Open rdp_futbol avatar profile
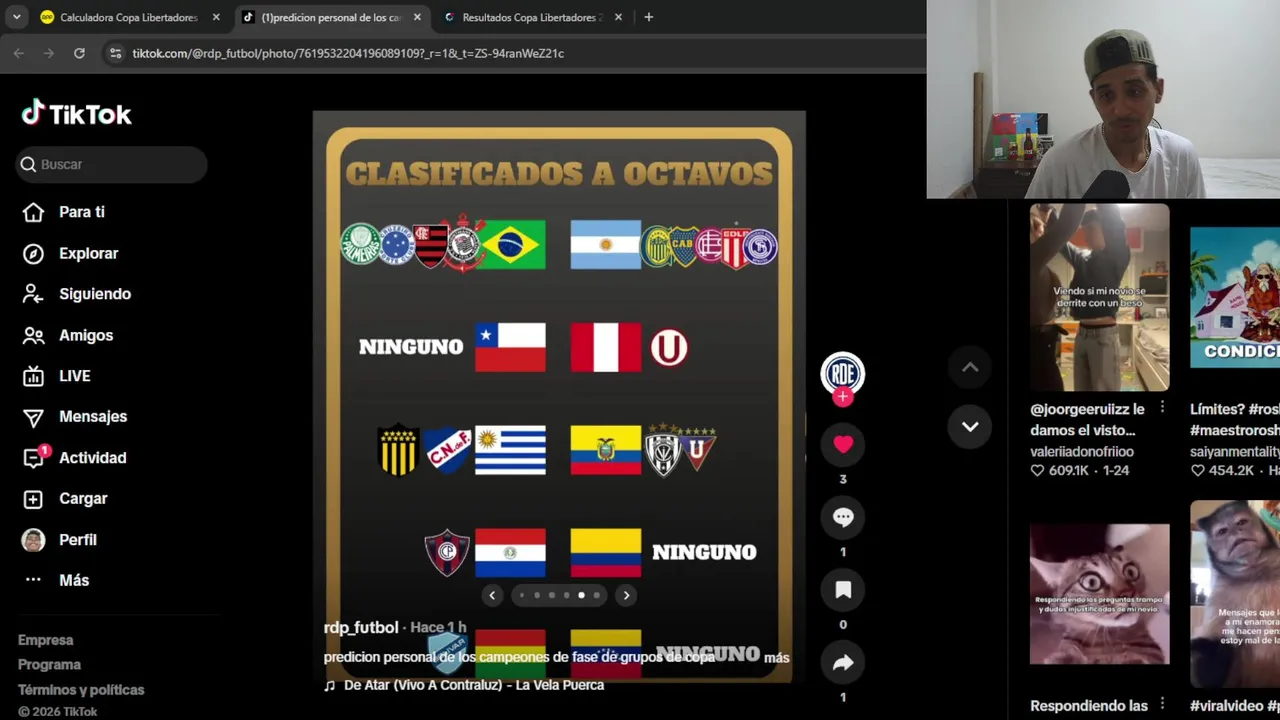Image resolution: width=1280 pixels, height=720 pixels. click(x=843, y=373)
